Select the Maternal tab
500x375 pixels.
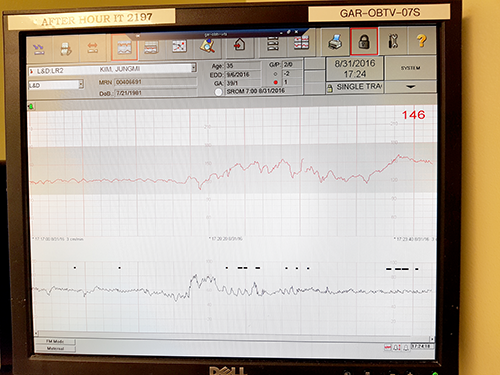tap(55, 349)
